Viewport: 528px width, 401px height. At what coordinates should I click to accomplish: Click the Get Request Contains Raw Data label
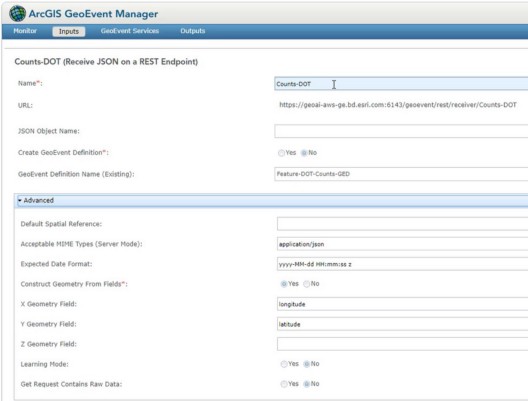71,384
